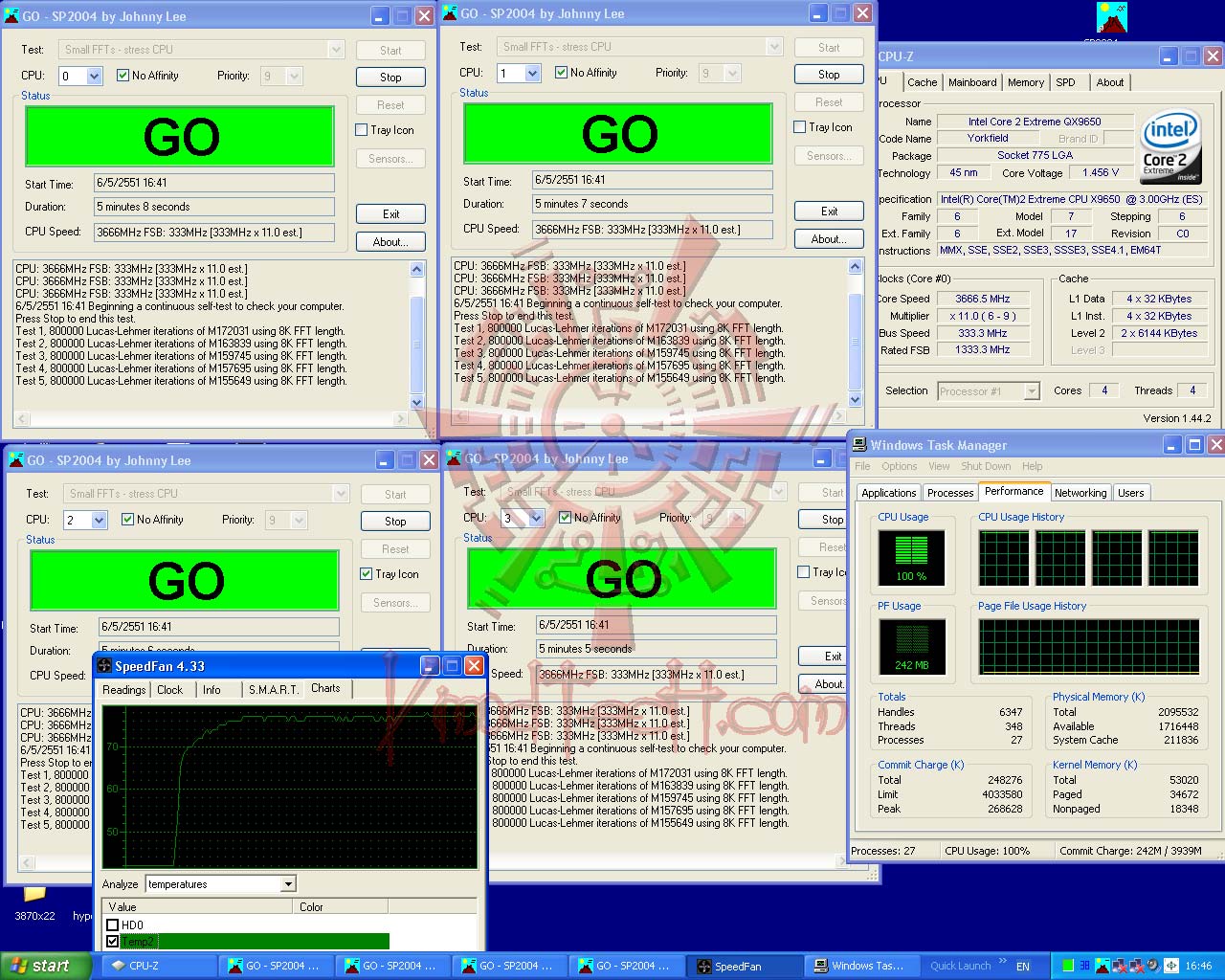Open the title bar icon of the CPU 2 SP2004 window

16,460
